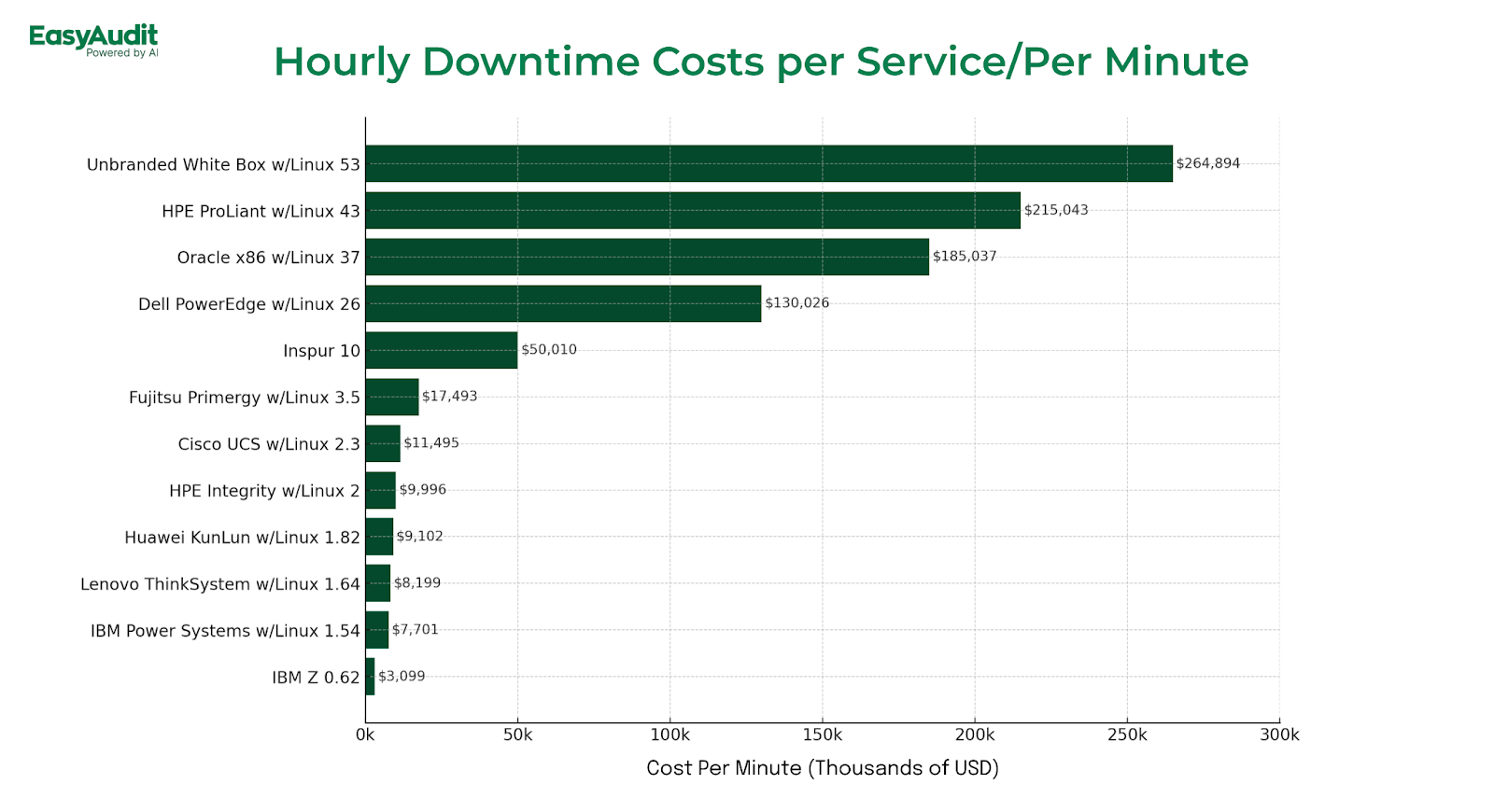The image size is (1494, 812).
Task: Click the chart title heading
Action: 760,62
